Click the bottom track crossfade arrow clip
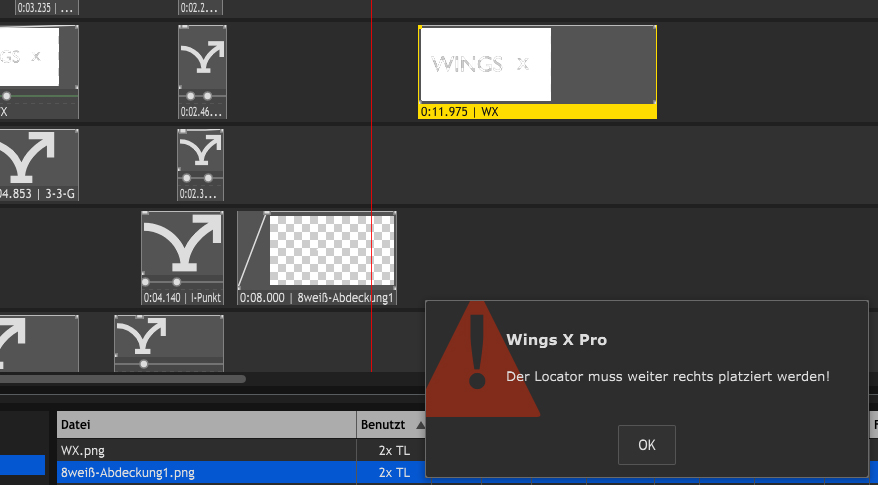 pos(169,343)
